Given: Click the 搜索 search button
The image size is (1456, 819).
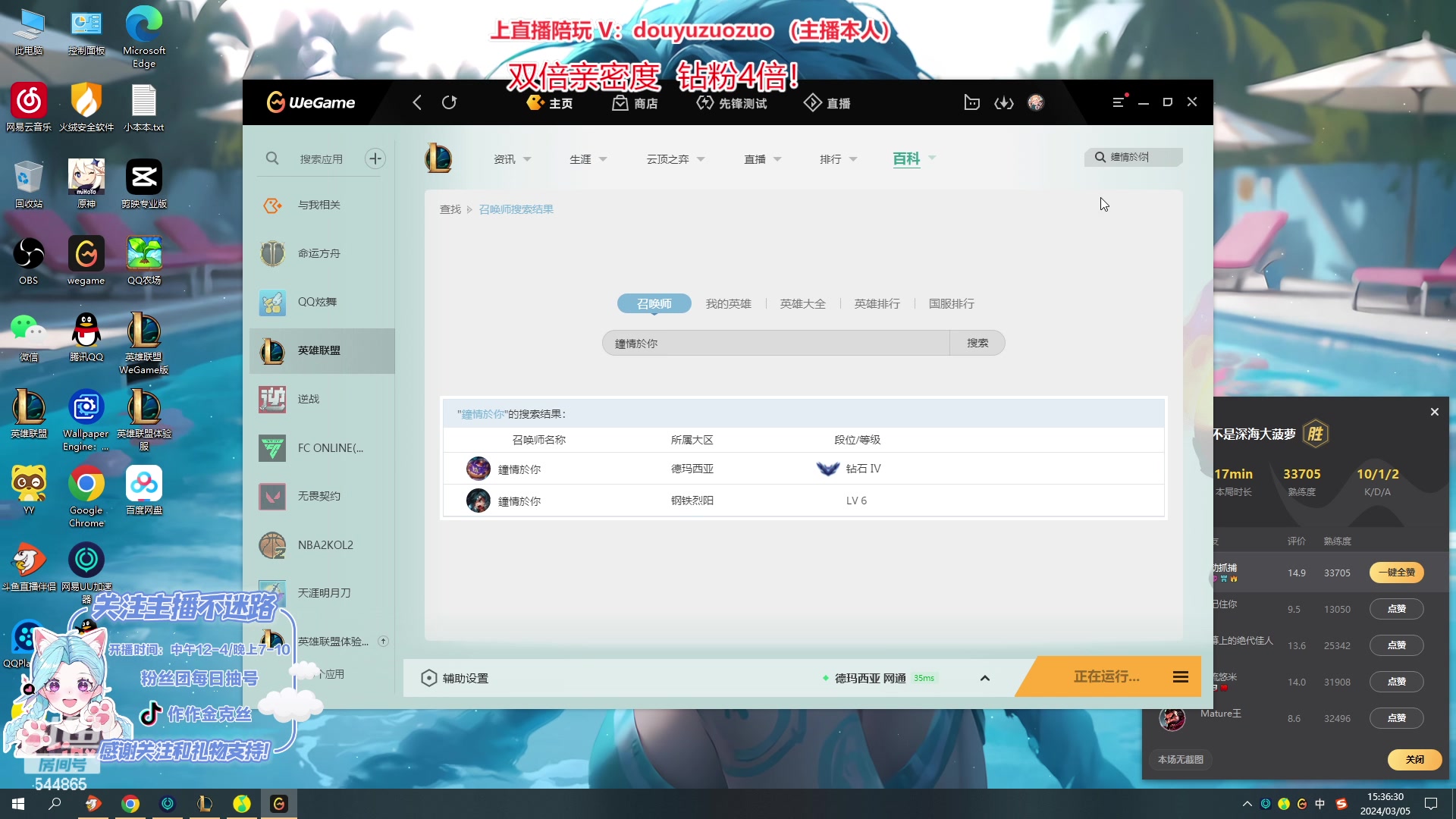Looking at the screenshot, I should 977,343.
